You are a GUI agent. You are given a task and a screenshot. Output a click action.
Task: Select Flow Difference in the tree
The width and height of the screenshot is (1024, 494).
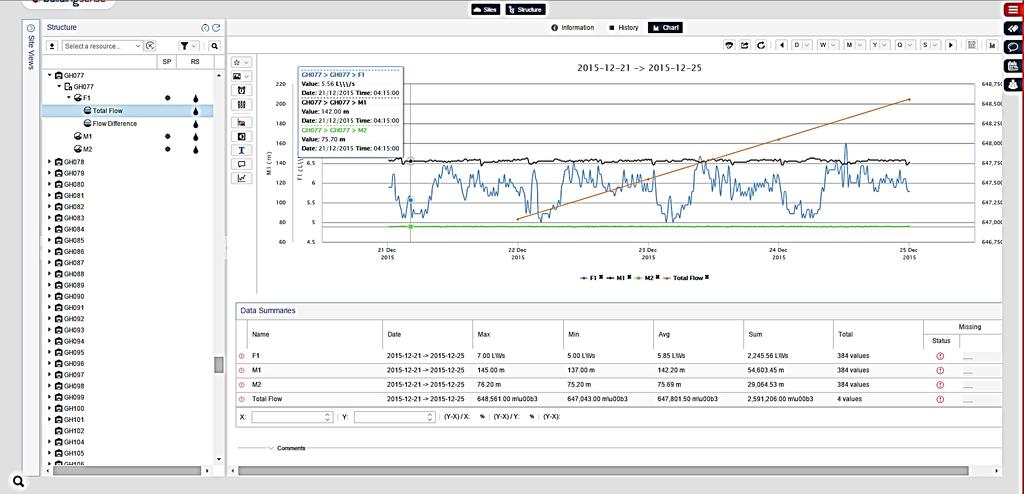pyautogui.click(x=114, y=124)
